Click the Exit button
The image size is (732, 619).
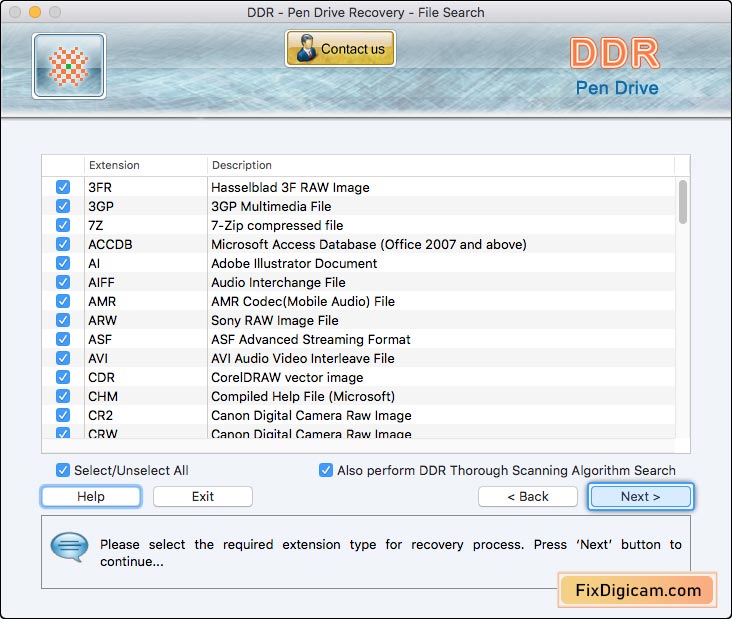tap(203, 496)
